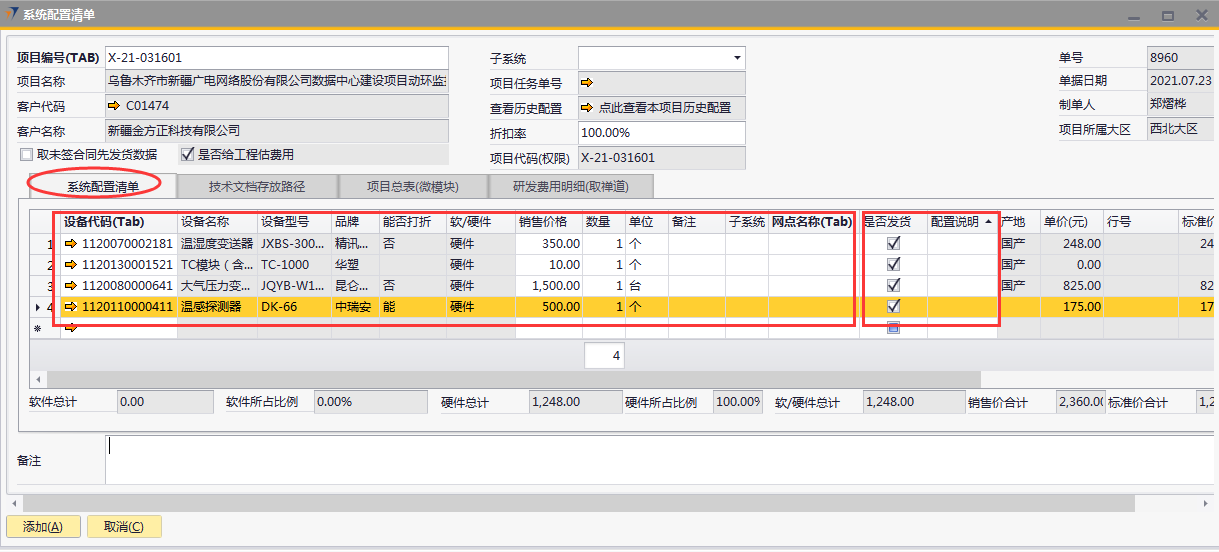Select the new row asterisk marker
Viewport: 1219px width, 552px height.
coord(38,328)
